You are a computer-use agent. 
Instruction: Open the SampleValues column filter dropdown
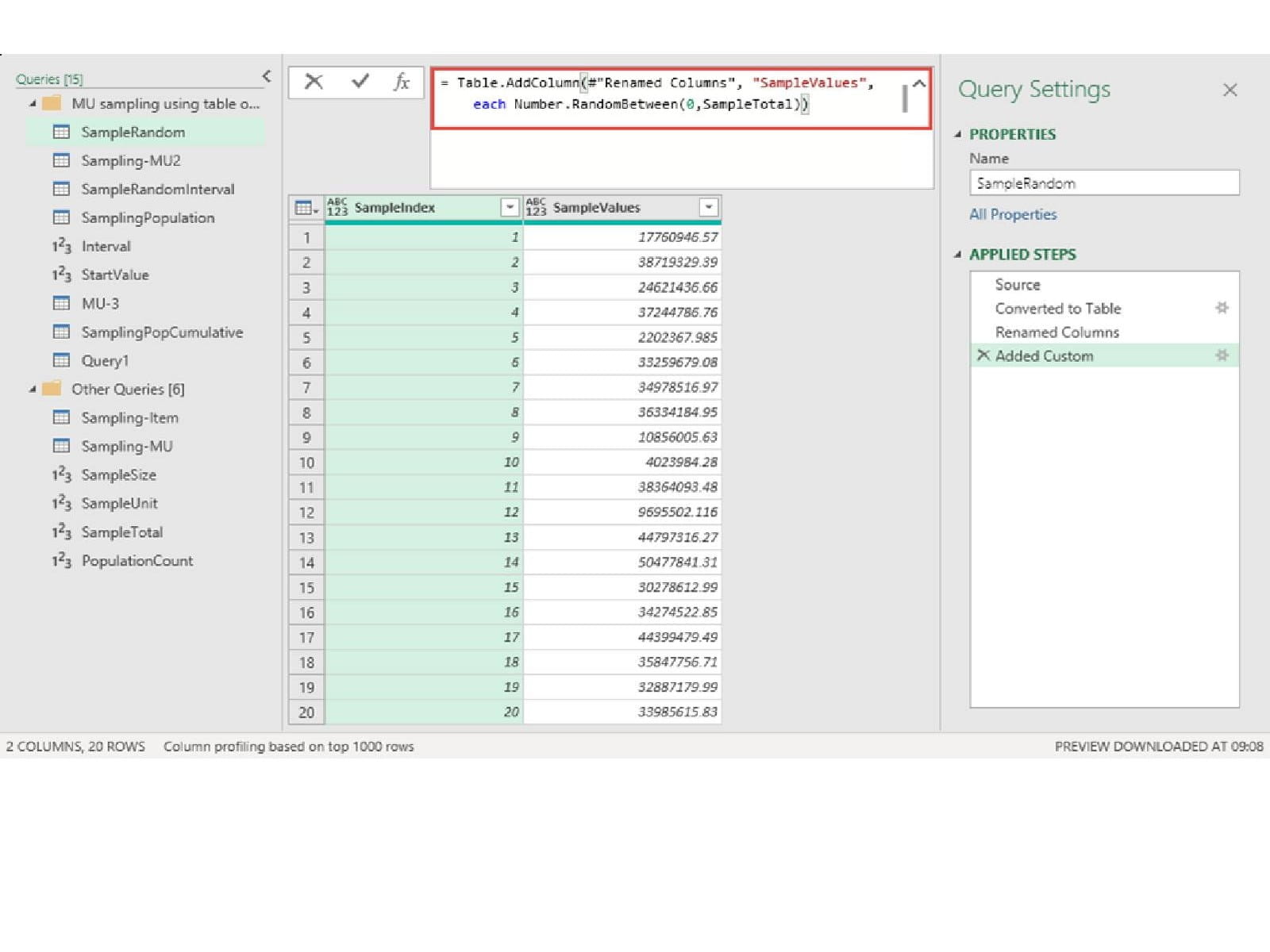(x=708, y=208)
